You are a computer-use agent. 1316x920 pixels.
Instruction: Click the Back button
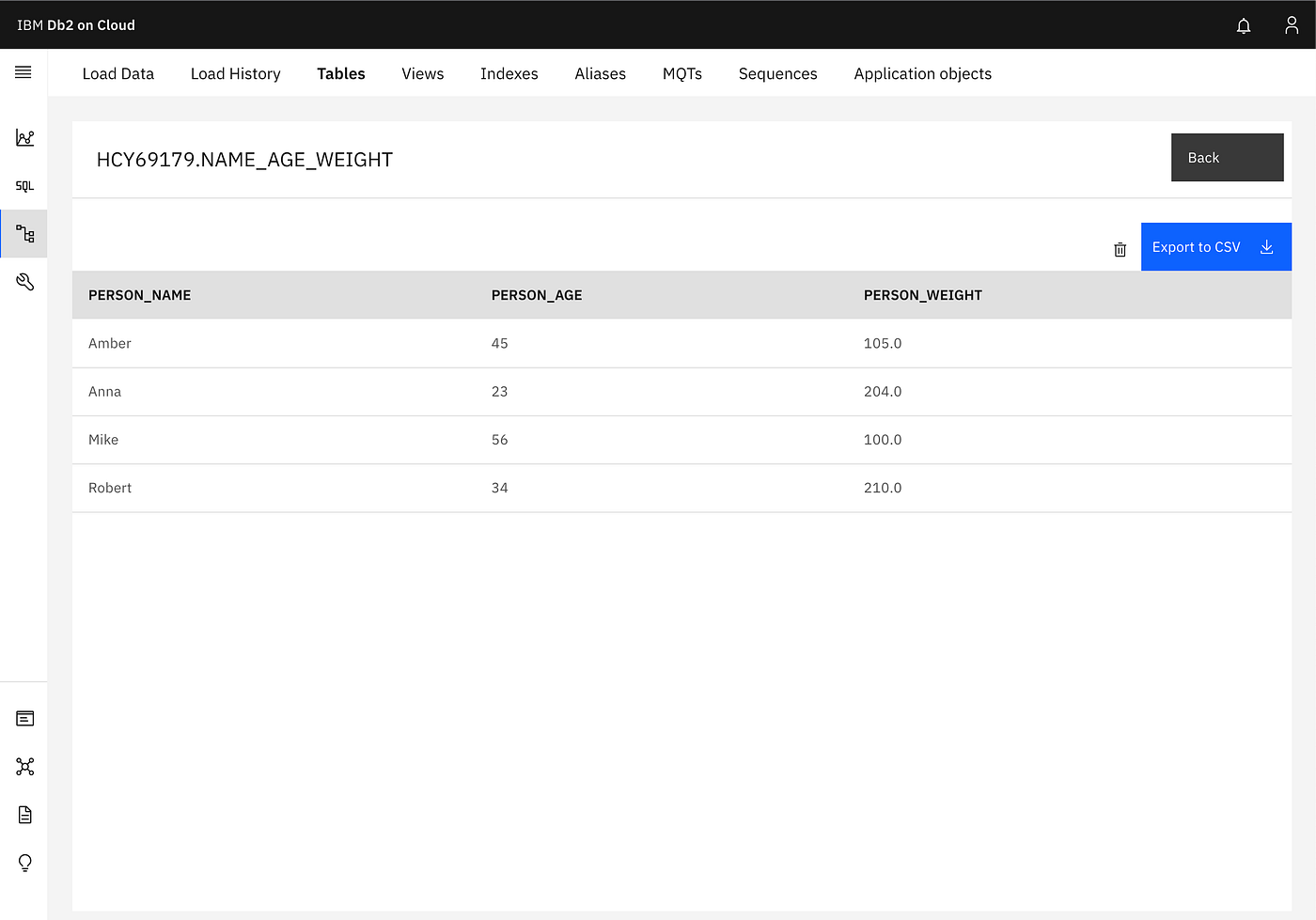click(x=1227, y=158)
